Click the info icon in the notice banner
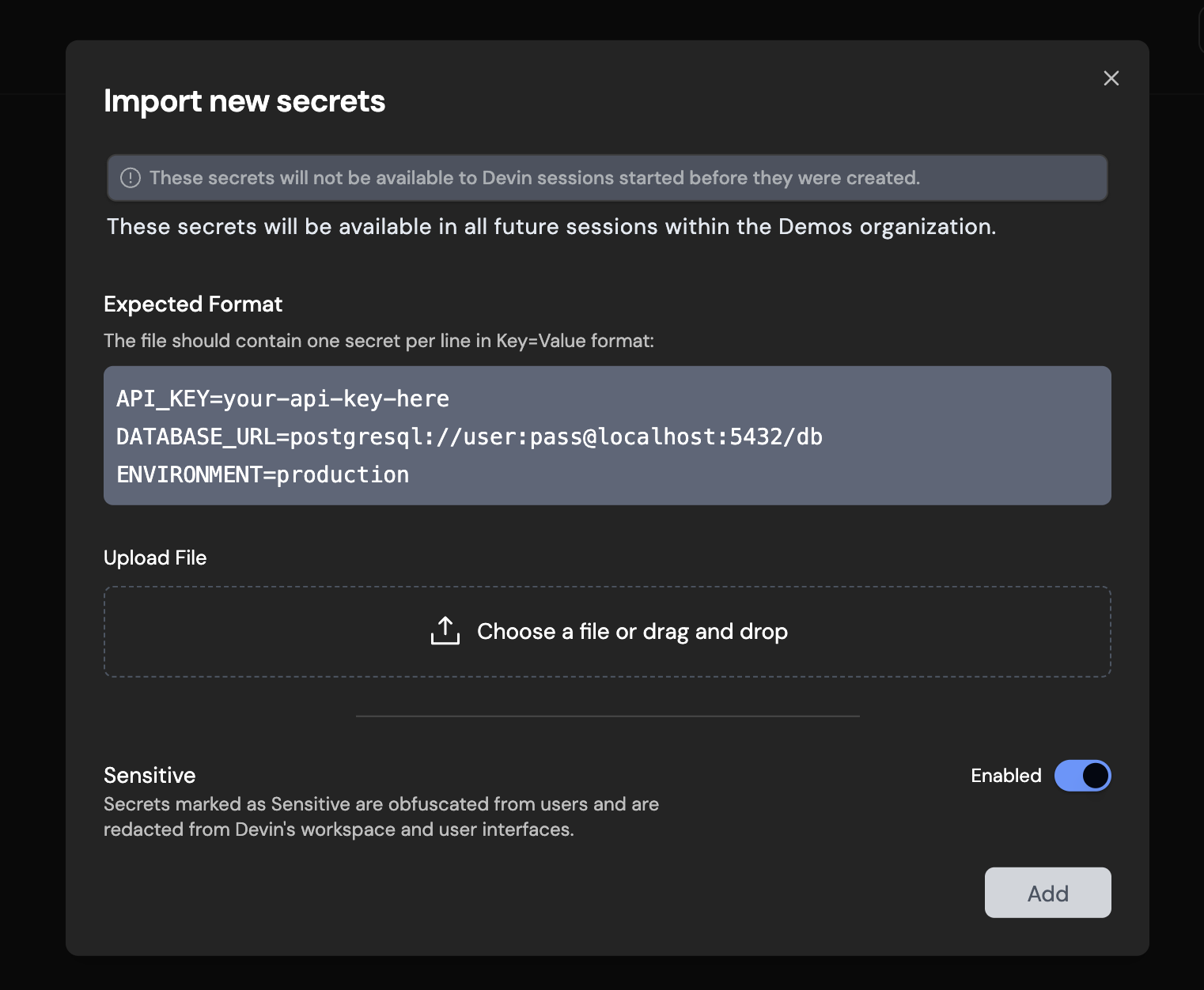Image resolution: width=1204 pixels, height=990 pixels. tap(130, 178)
